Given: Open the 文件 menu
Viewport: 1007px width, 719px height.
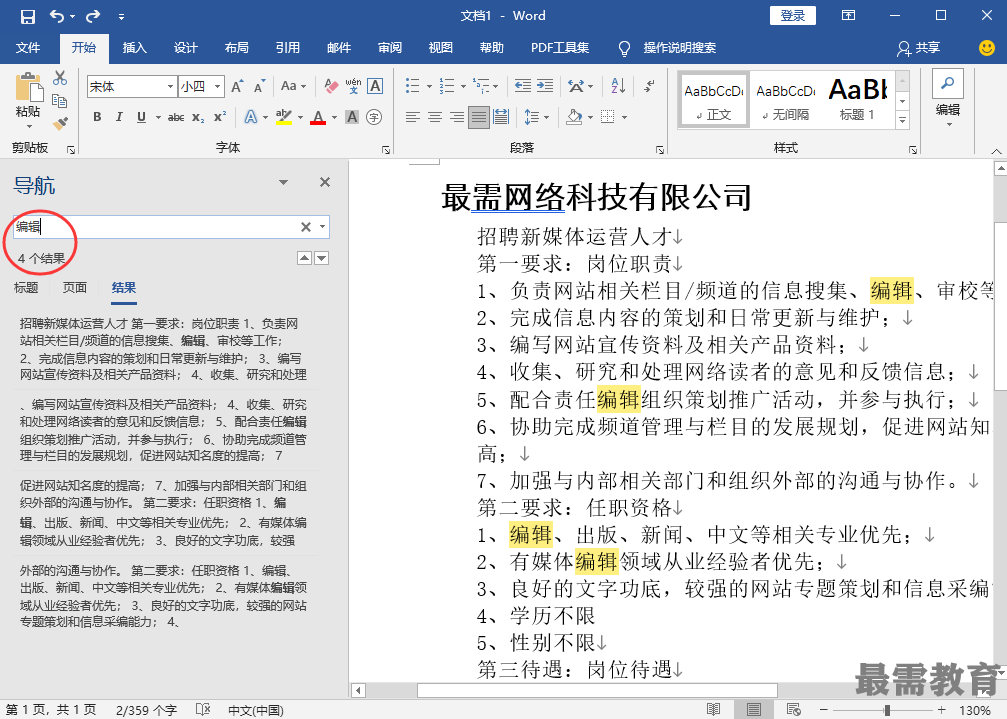Looking at the screenshot, I should [x=28, y=48].
